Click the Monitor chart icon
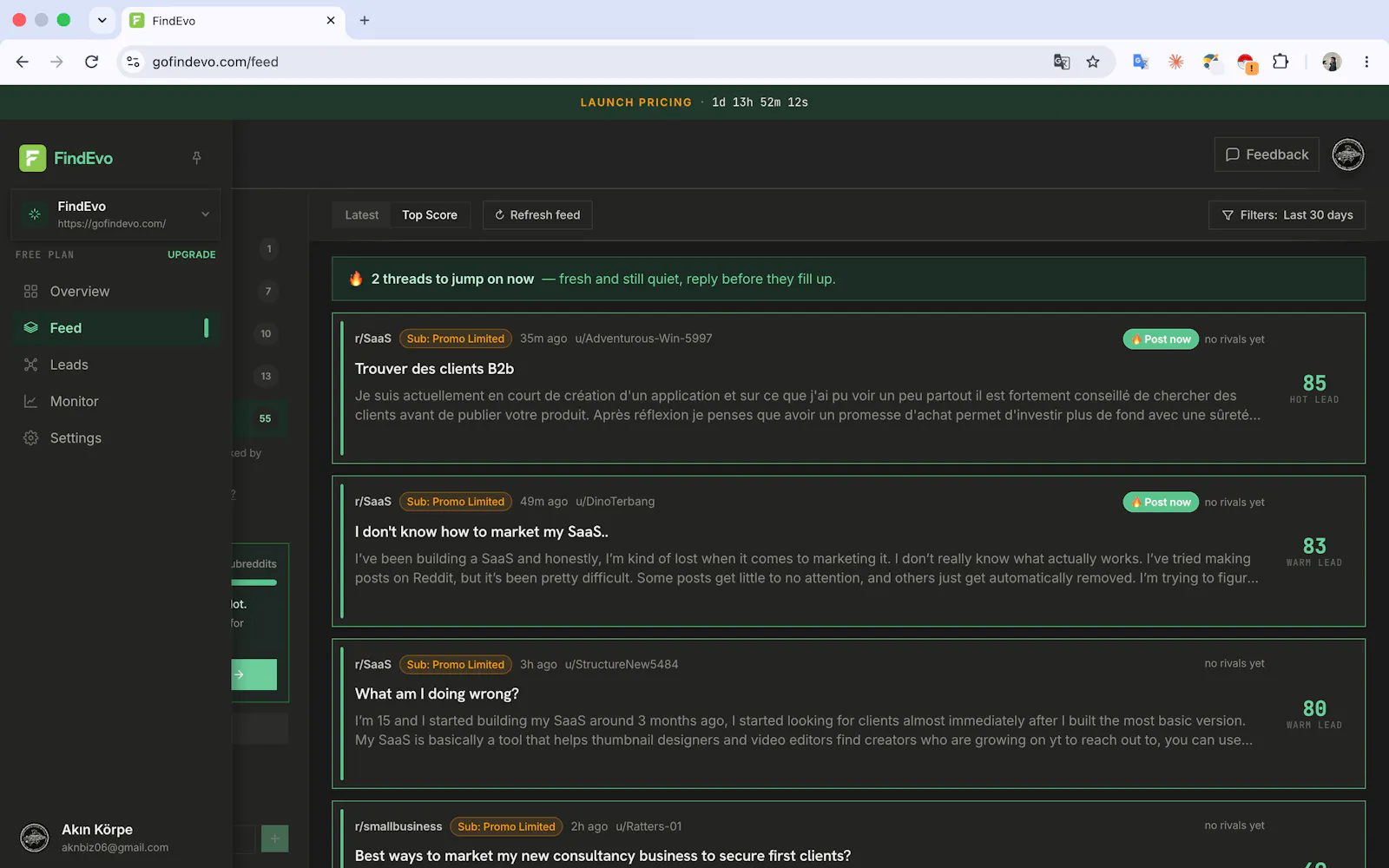1389x868 pixels. point(31,401)
